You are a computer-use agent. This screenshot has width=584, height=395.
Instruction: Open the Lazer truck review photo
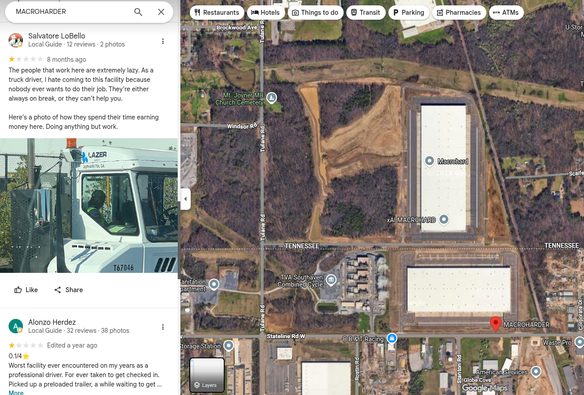click(x=89, y=206)
